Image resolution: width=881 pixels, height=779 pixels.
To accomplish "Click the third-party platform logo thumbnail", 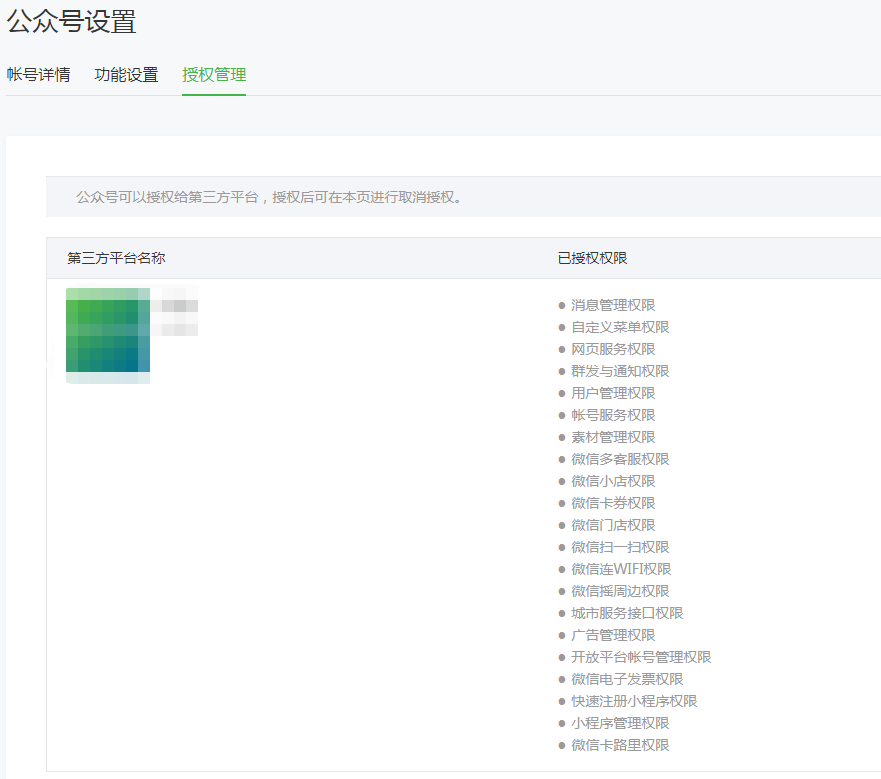I will pos(108,335).
